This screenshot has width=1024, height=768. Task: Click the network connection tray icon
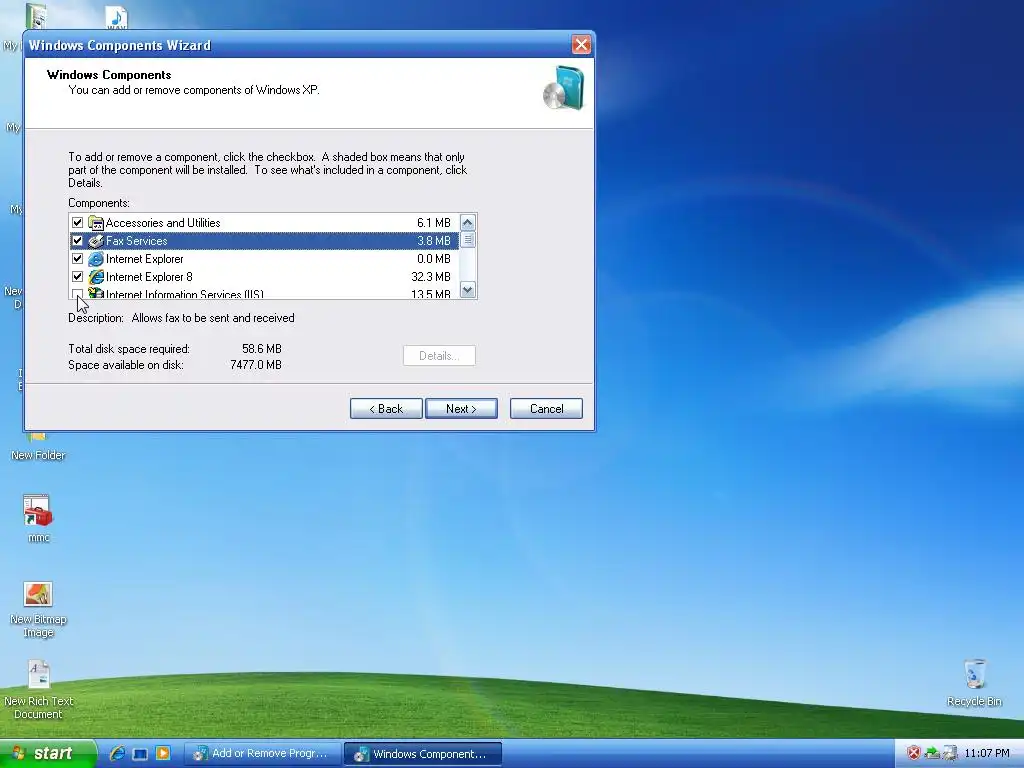tap(950, 754)
